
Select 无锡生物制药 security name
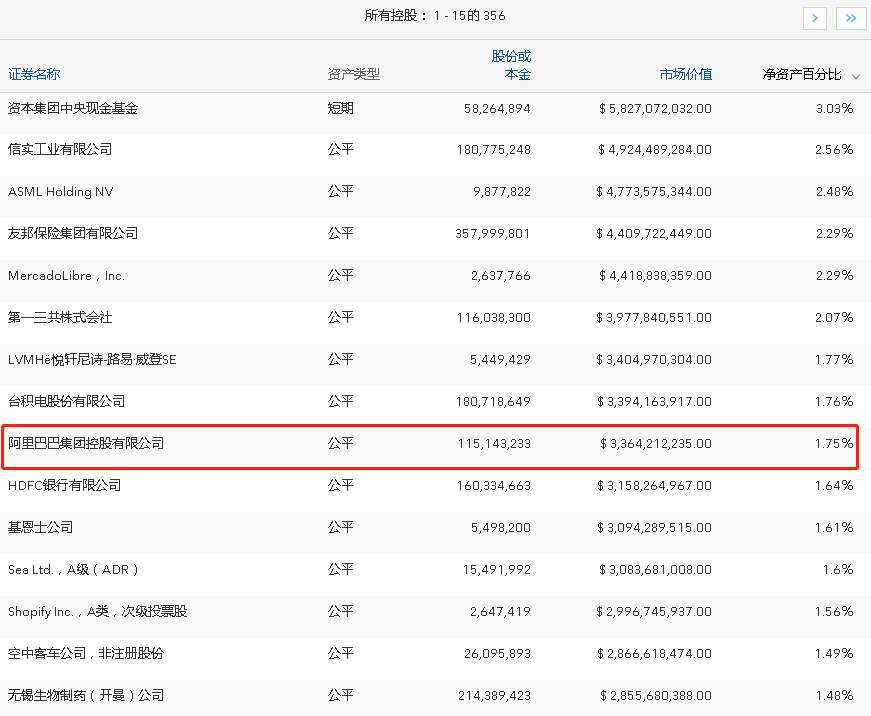[86, 695]
